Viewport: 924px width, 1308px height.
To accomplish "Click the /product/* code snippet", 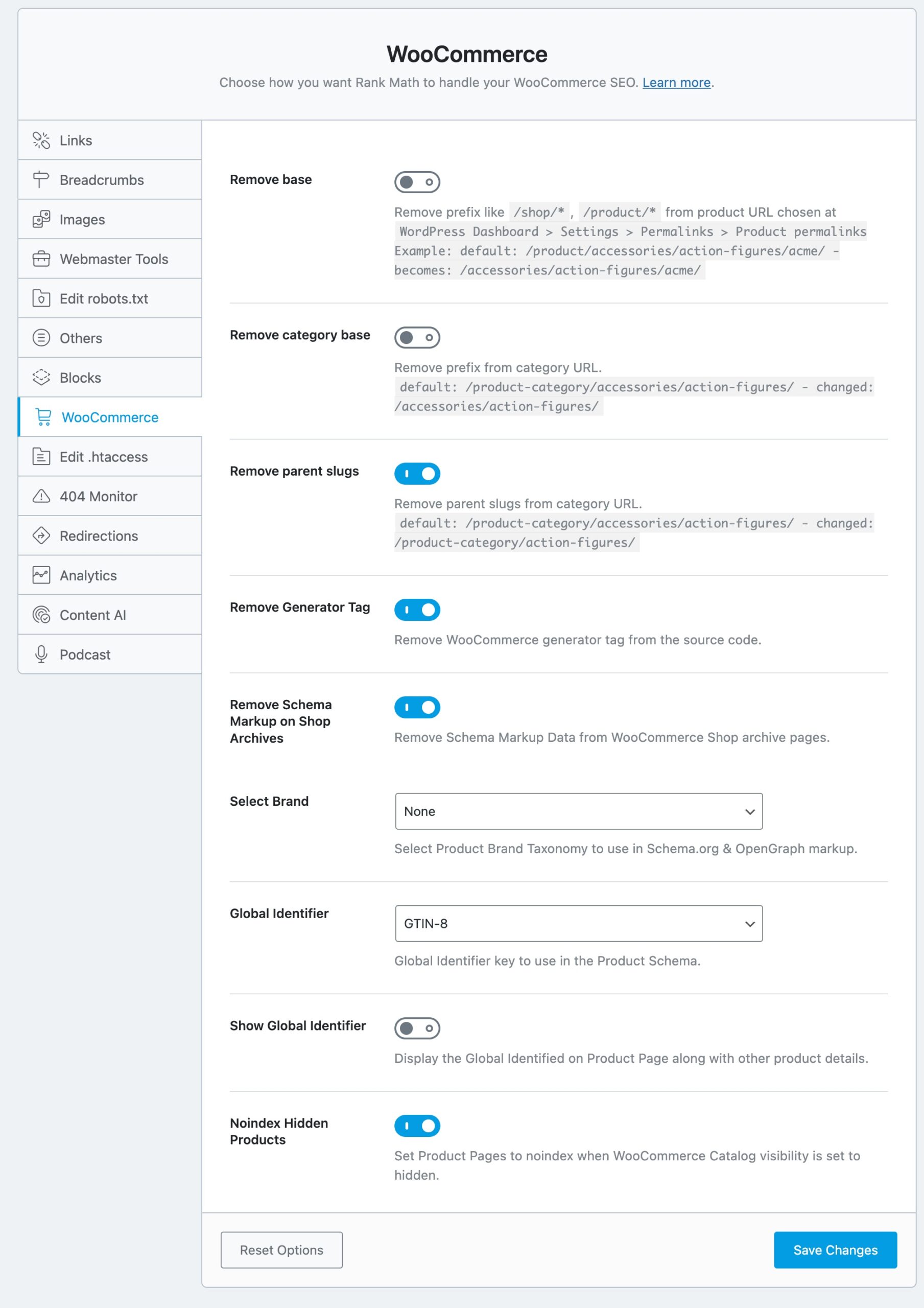I will [619, 212].
